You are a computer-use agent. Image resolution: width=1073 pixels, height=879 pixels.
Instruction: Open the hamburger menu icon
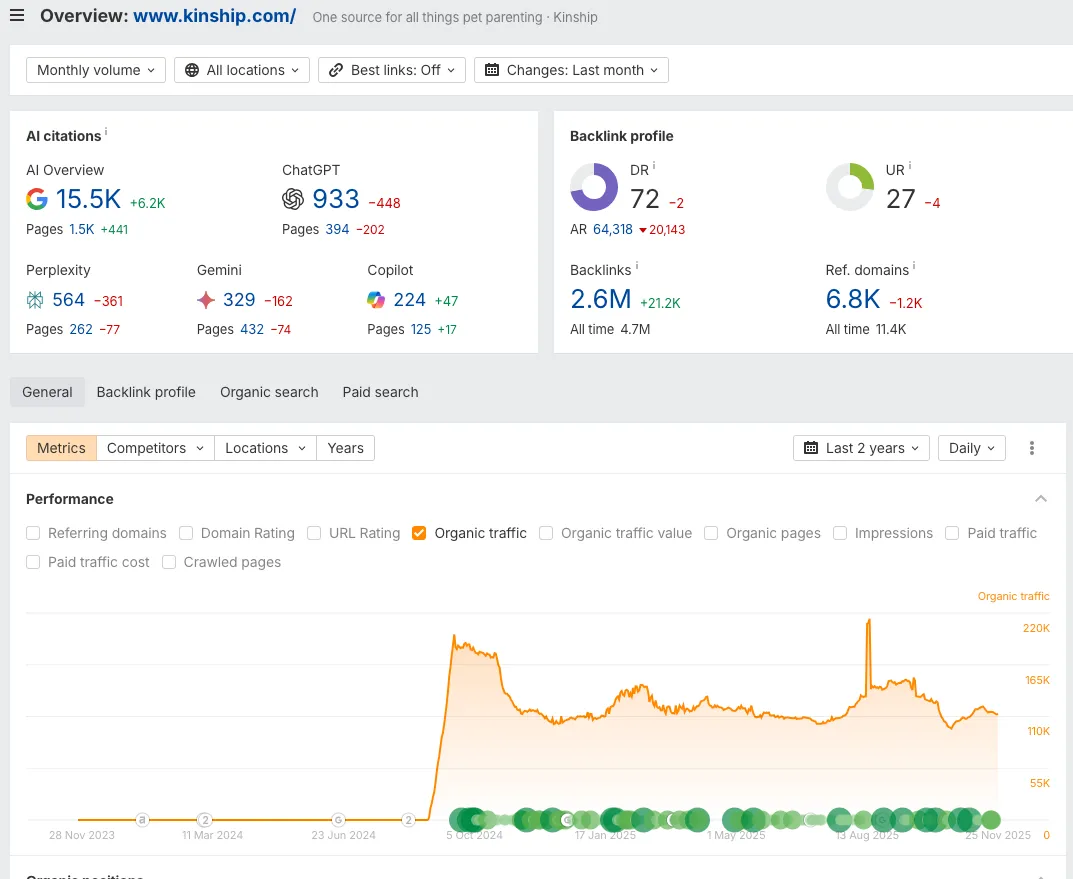pos(17,15)
